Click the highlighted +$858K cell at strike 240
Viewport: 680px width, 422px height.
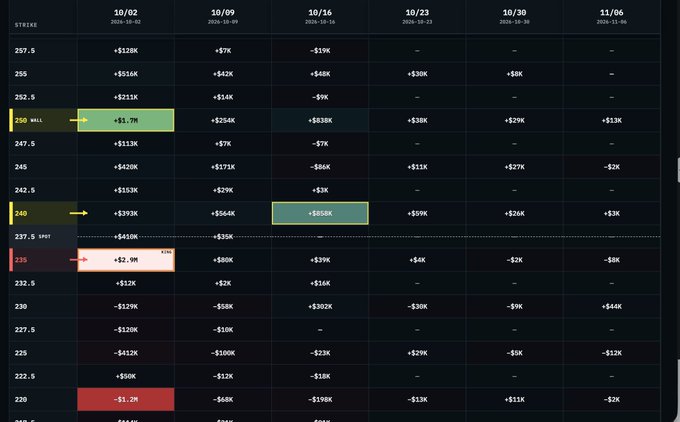pyautogui.click(x=320, y=213)
